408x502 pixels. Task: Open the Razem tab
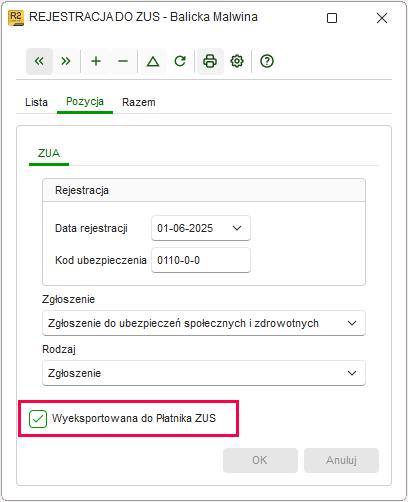[139, 102]
